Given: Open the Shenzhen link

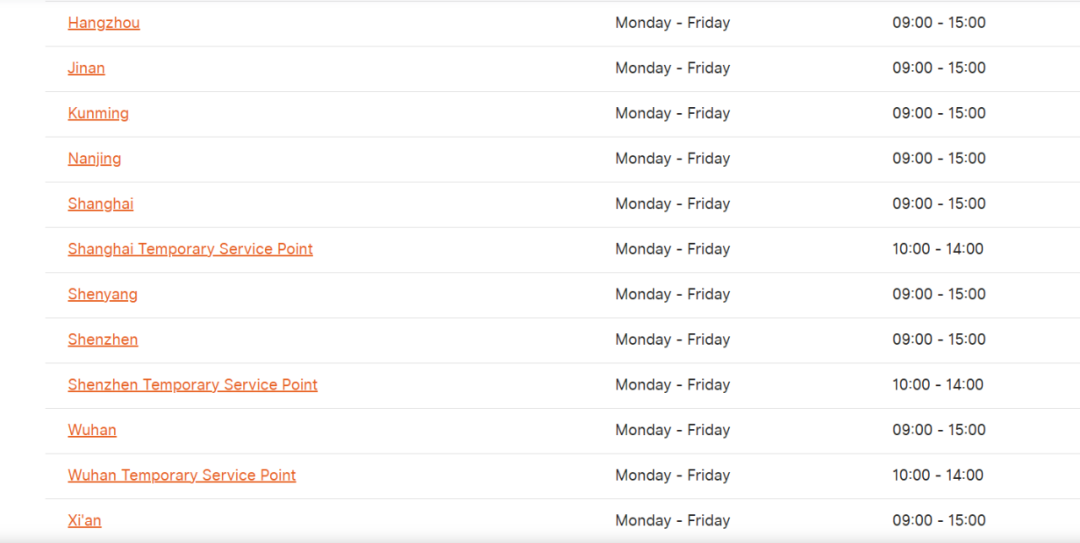Looking at the screenshot, I should pyautogui.click(x=103, y=340).
